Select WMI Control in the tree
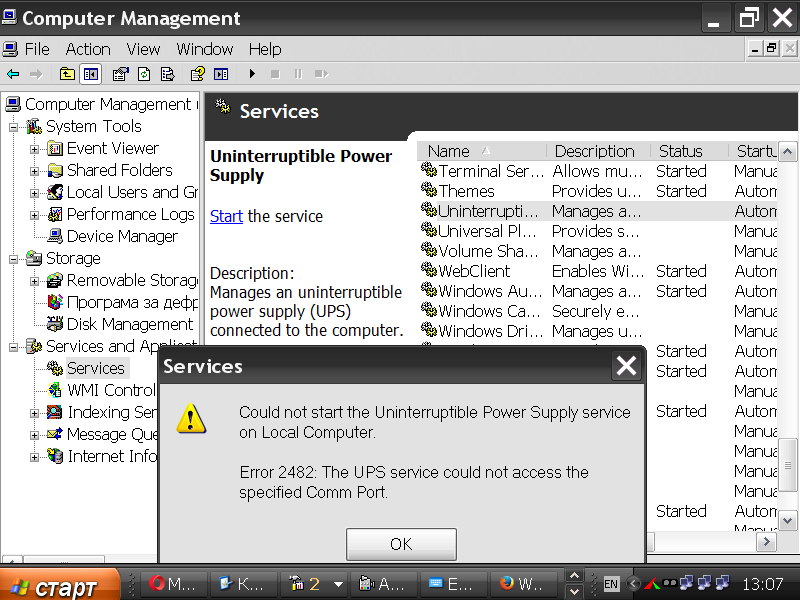The image size is (800, 600). pos(111,390)
